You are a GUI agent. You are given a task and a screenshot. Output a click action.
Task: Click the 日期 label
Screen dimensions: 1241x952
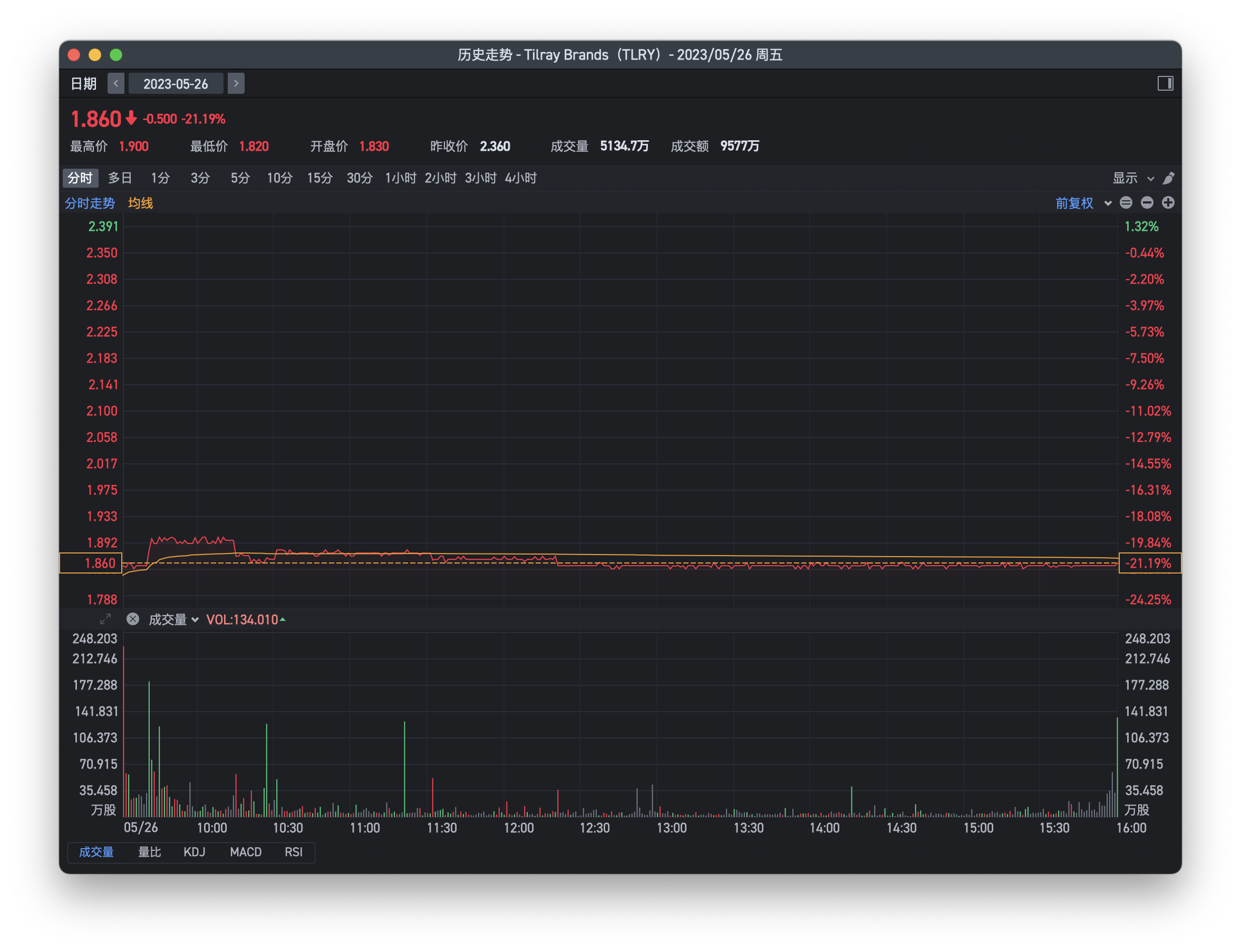[83, 84]
